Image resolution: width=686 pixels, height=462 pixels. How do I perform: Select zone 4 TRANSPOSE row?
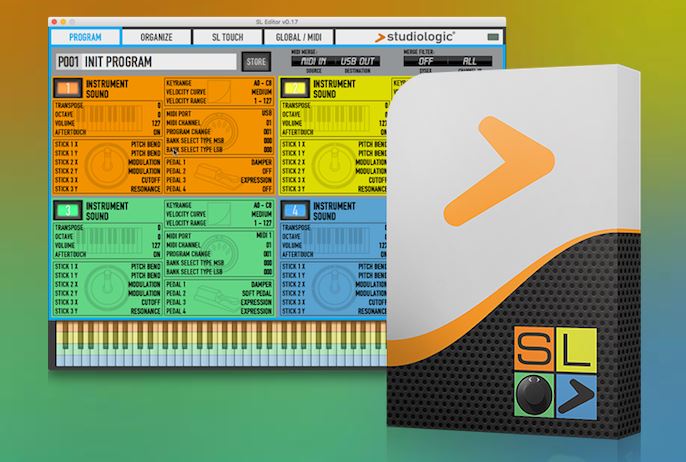(334, 228)
